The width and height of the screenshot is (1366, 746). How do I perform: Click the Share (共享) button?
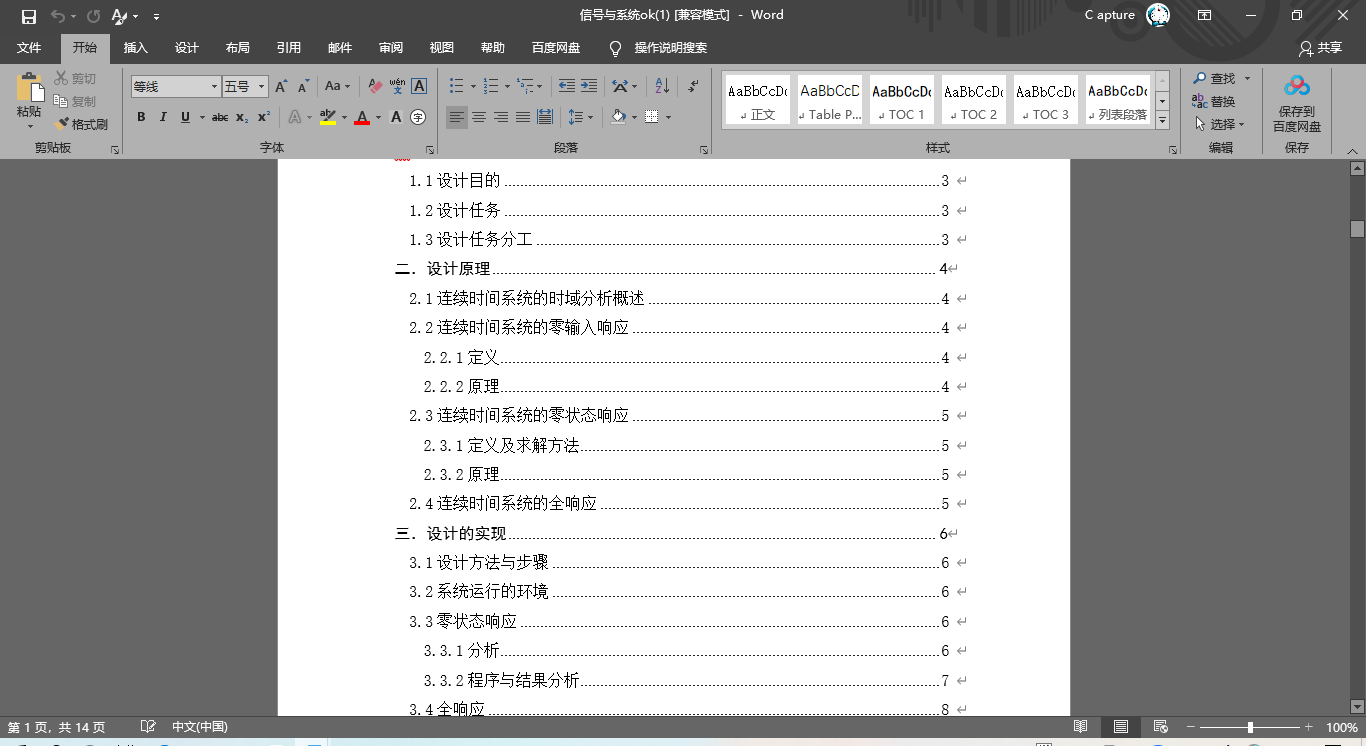point(1320,48)
